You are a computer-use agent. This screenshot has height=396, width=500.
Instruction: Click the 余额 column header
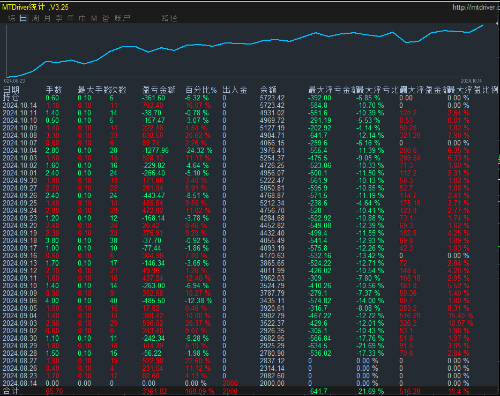268,90
